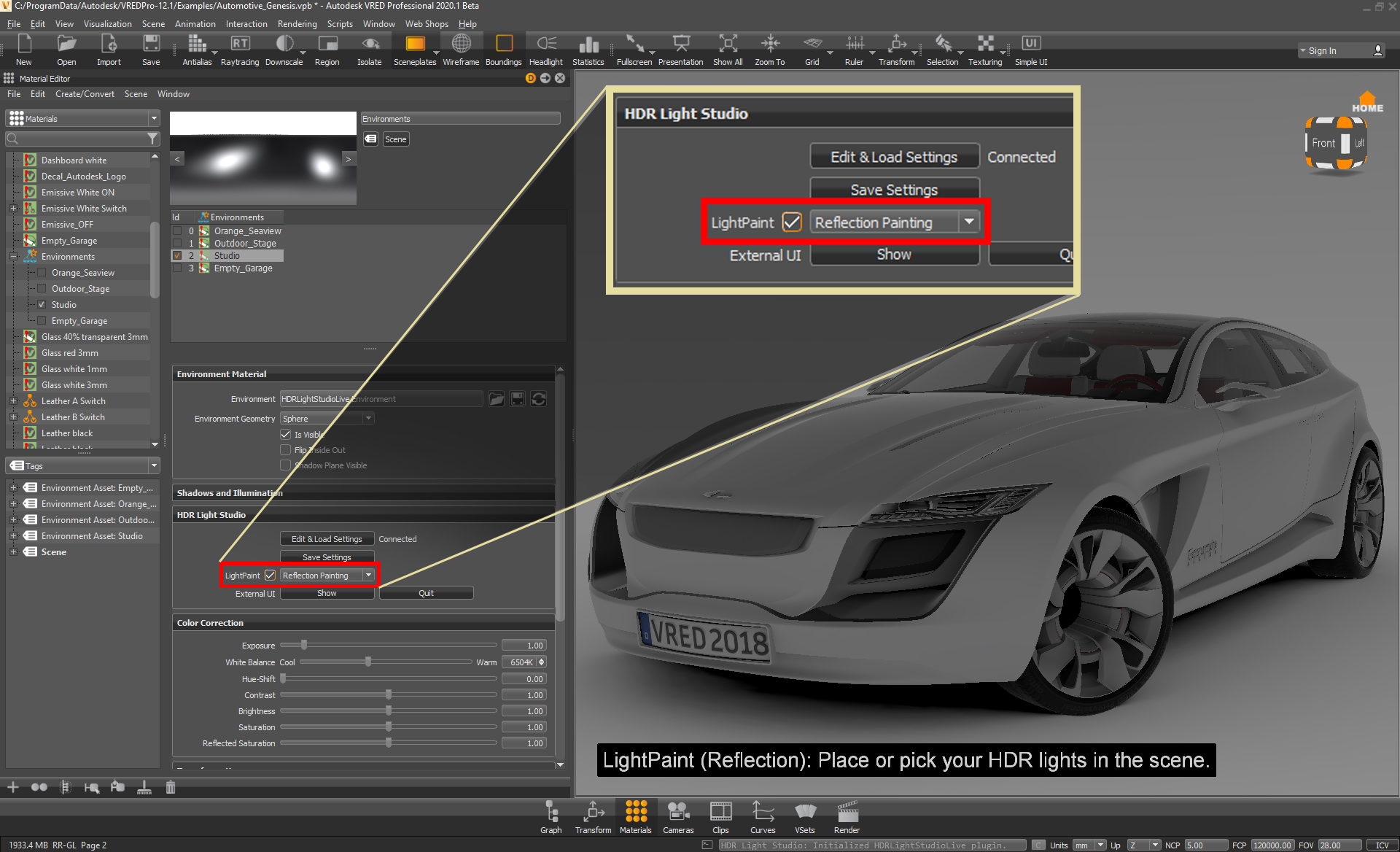This screenshot has width=1400, height=852.
Task: Click the New file toolbar icon
Action: pos(24,50)
